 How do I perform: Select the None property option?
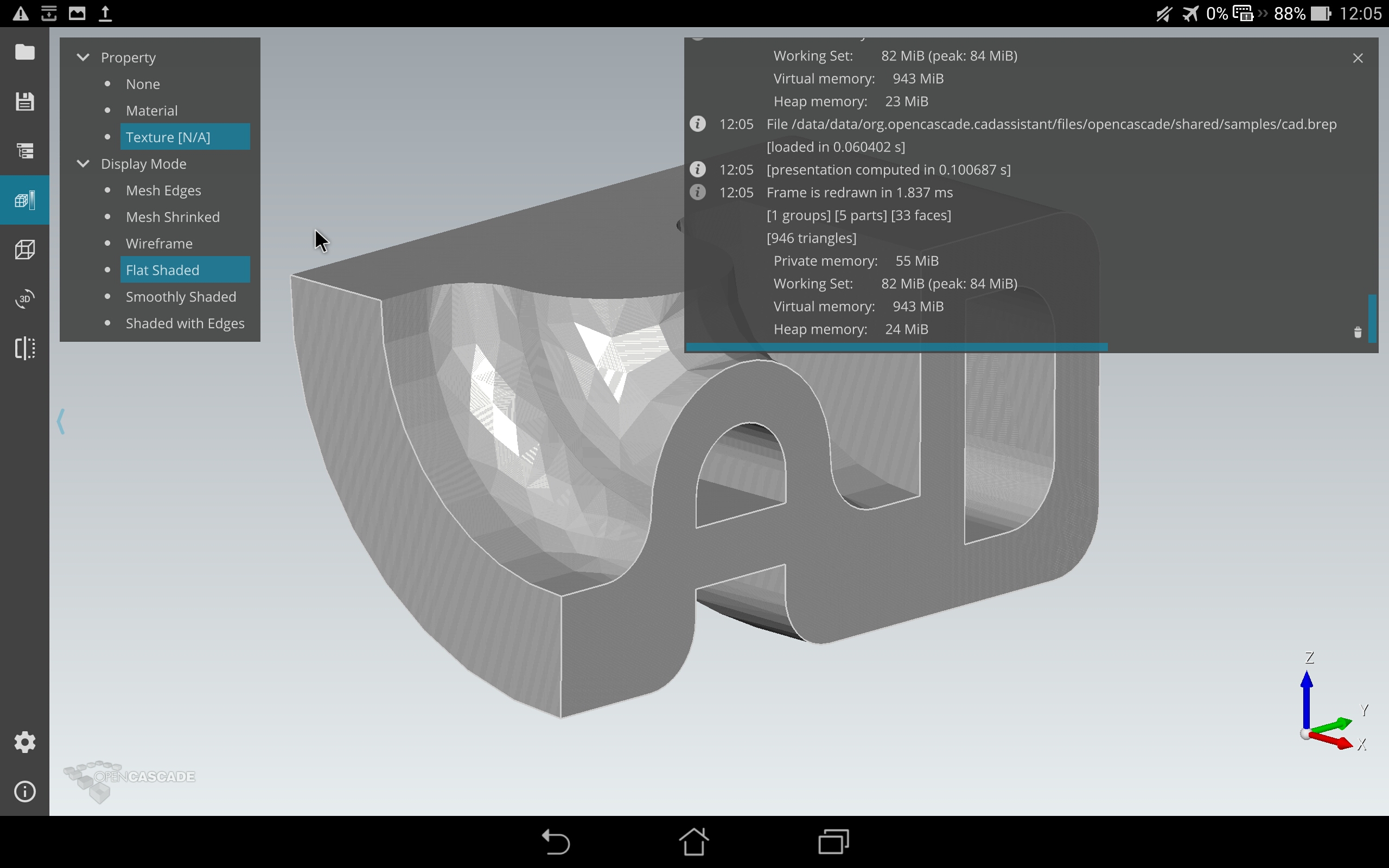143,85
